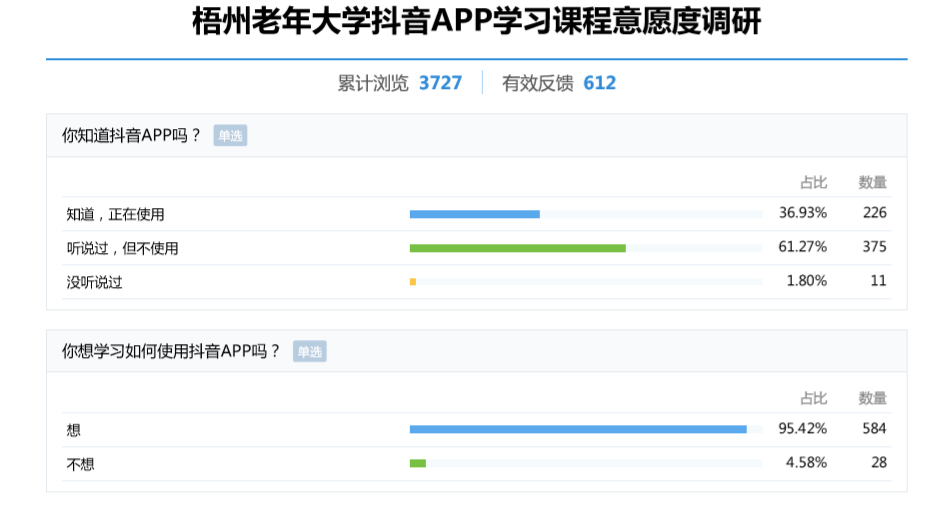Click the blue bar for 想
950x505 pixels.
578,429
